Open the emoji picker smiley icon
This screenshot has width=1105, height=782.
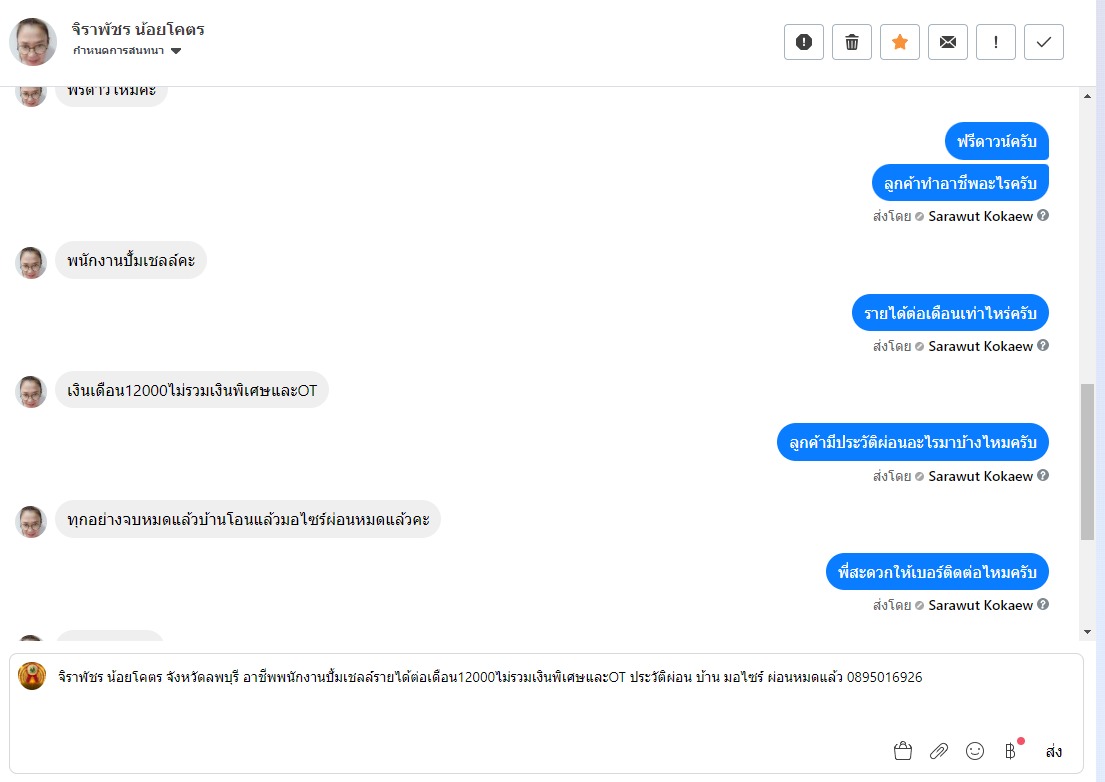coord(975,751)
